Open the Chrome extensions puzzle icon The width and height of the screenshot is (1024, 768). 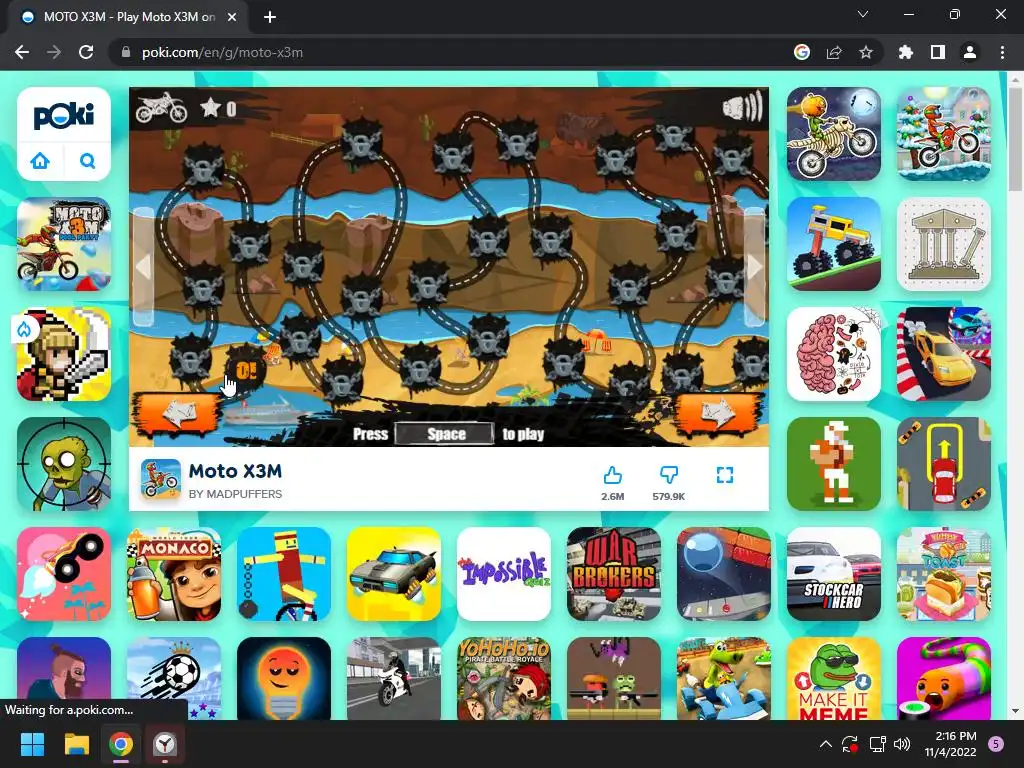point(906,52)
